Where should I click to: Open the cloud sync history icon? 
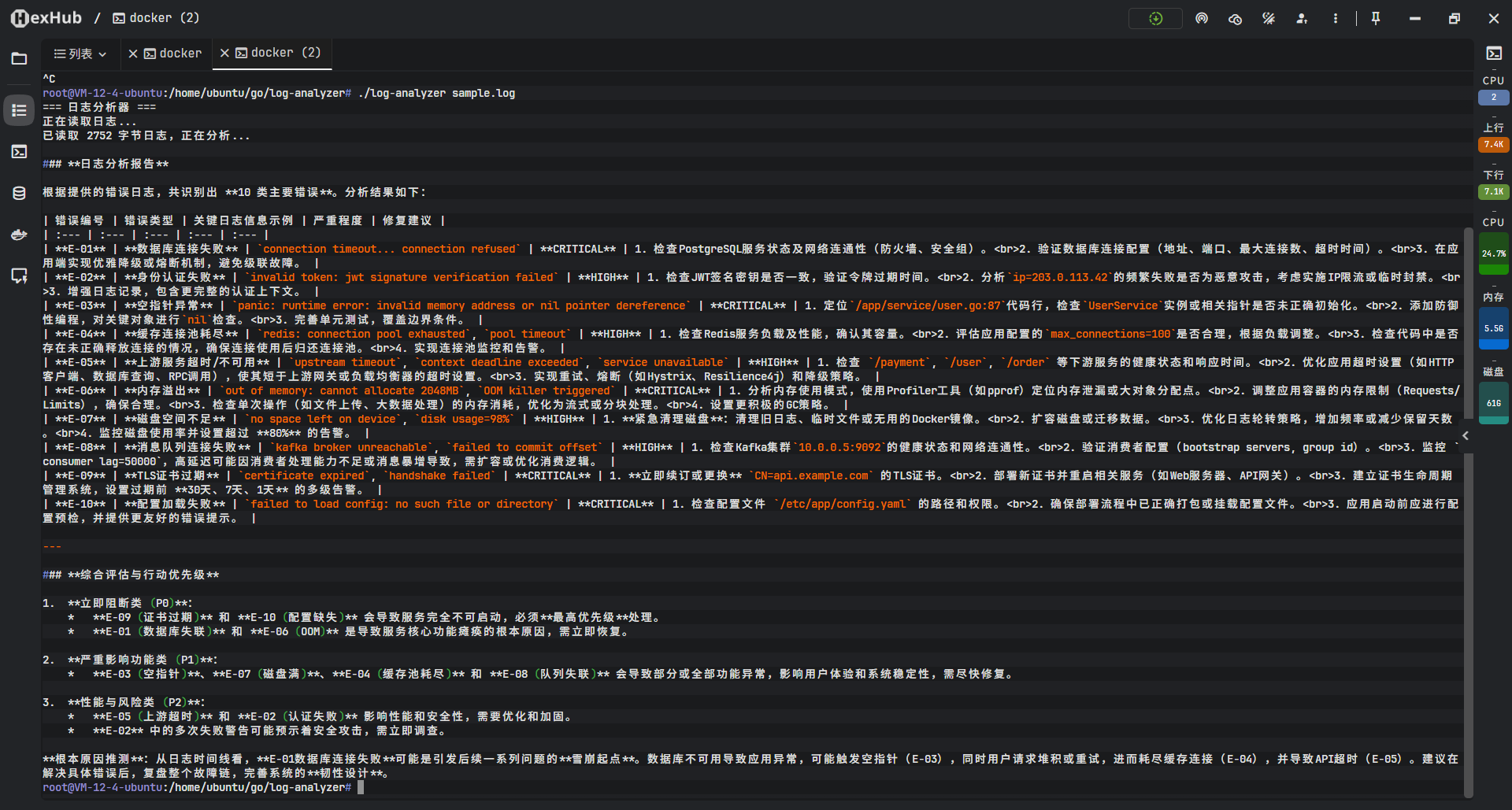(x=1235, y=18)
